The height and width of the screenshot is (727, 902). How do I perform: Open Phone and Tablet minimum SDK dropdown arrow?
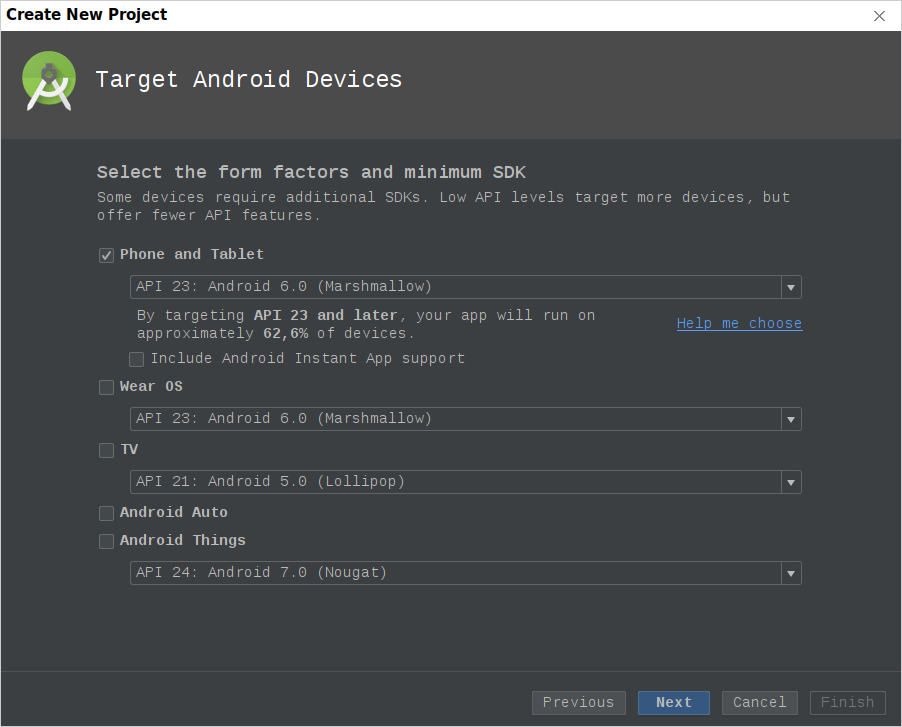tap(791, 287)
